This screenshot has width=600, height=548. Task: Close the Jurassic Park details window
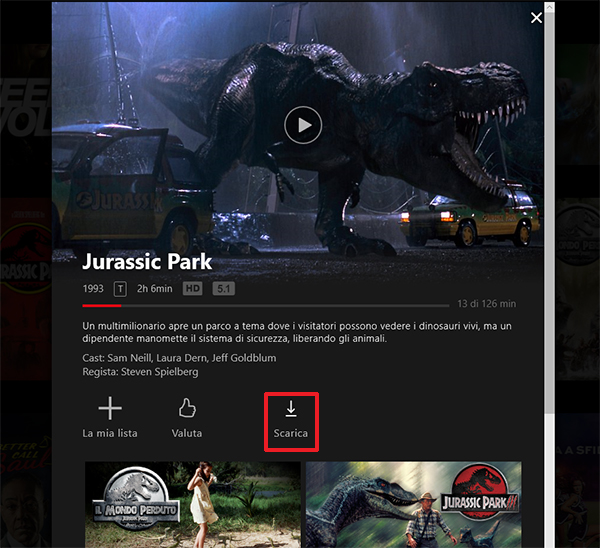pyautogui.click(x=537, y=18)
